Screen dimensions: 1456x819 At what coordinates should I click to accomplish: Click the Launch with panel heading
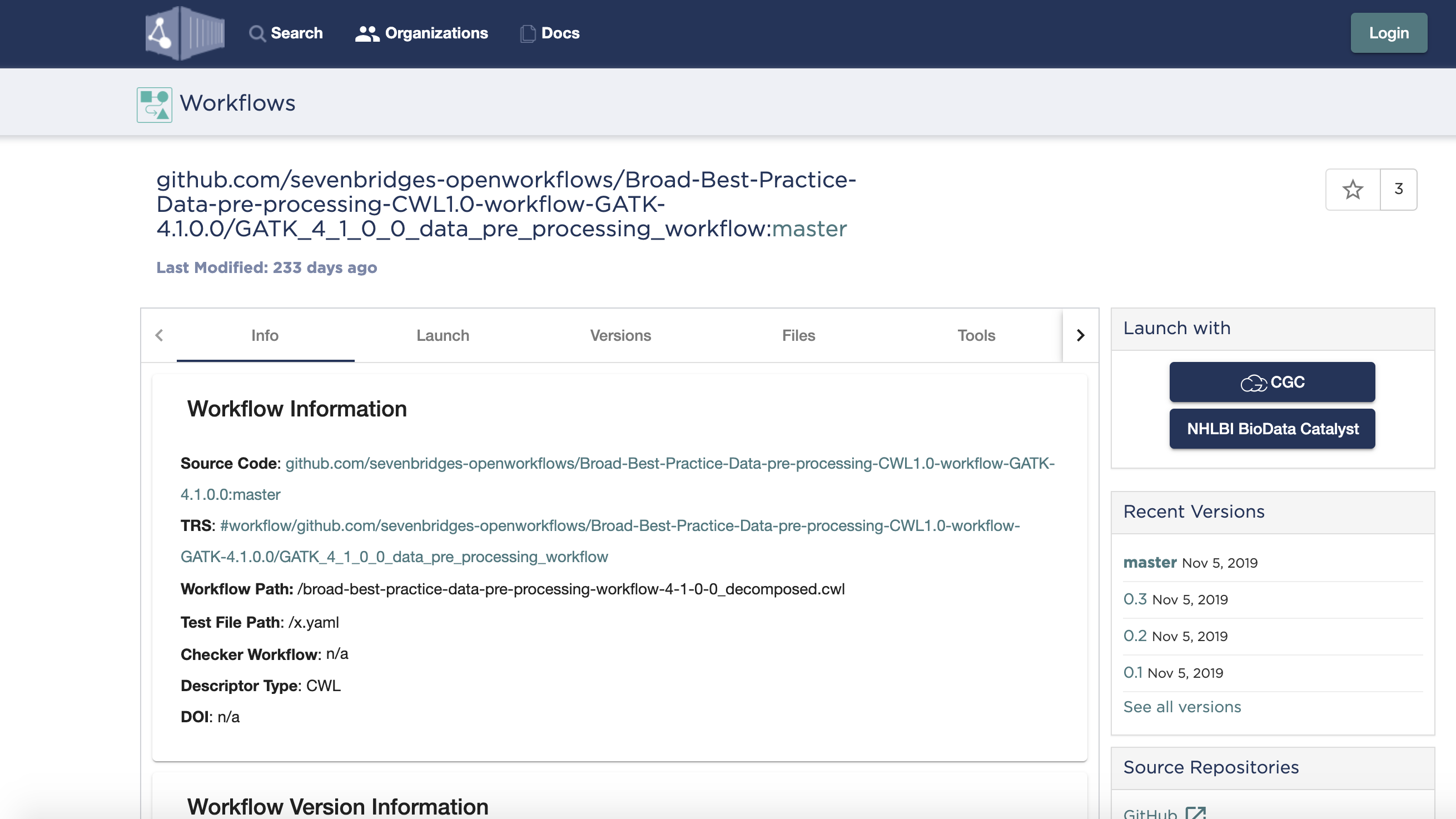click(x=1177, y=328)
